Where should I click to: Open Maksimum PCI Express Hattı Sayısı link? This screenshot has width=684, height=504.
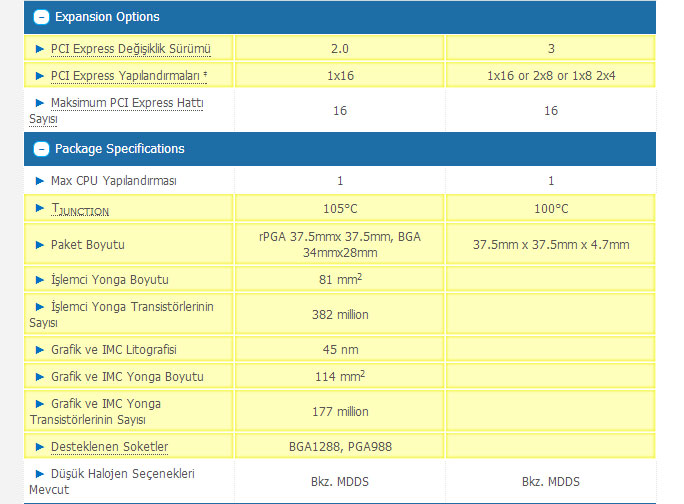[x=116, y=111]
